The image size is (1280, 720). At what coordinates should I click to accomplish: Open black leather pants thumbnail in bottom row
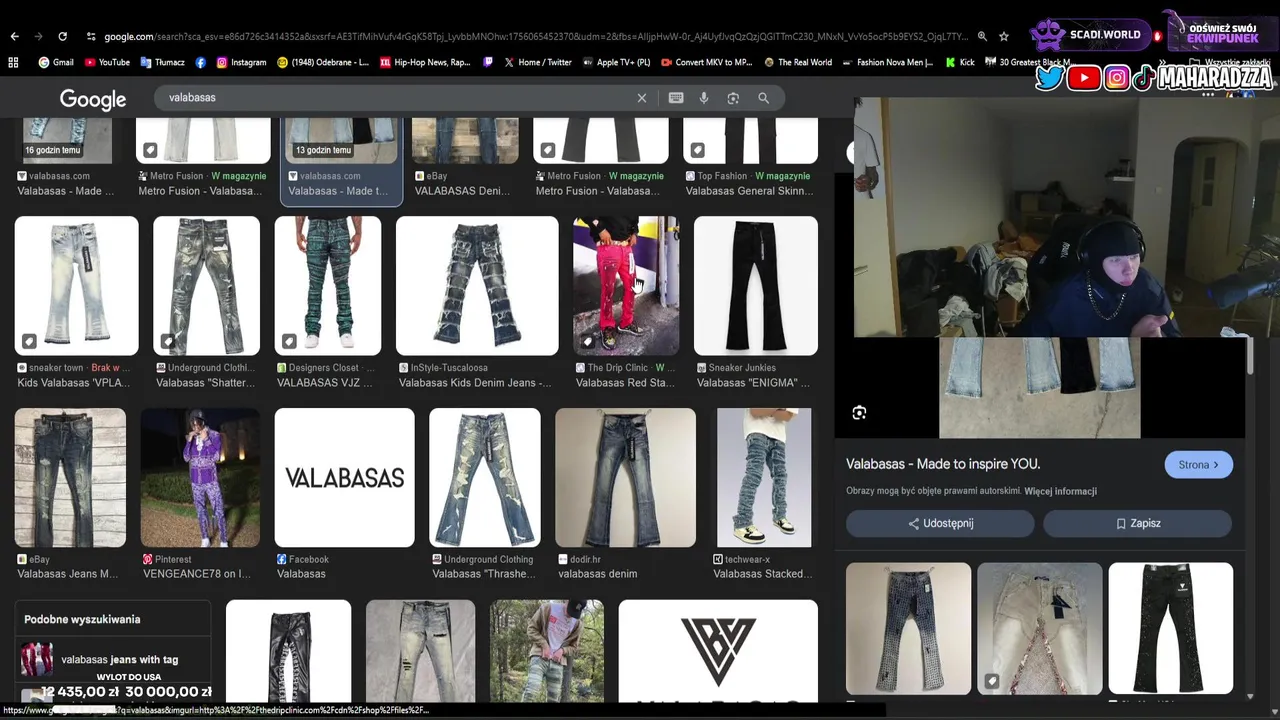288,651
